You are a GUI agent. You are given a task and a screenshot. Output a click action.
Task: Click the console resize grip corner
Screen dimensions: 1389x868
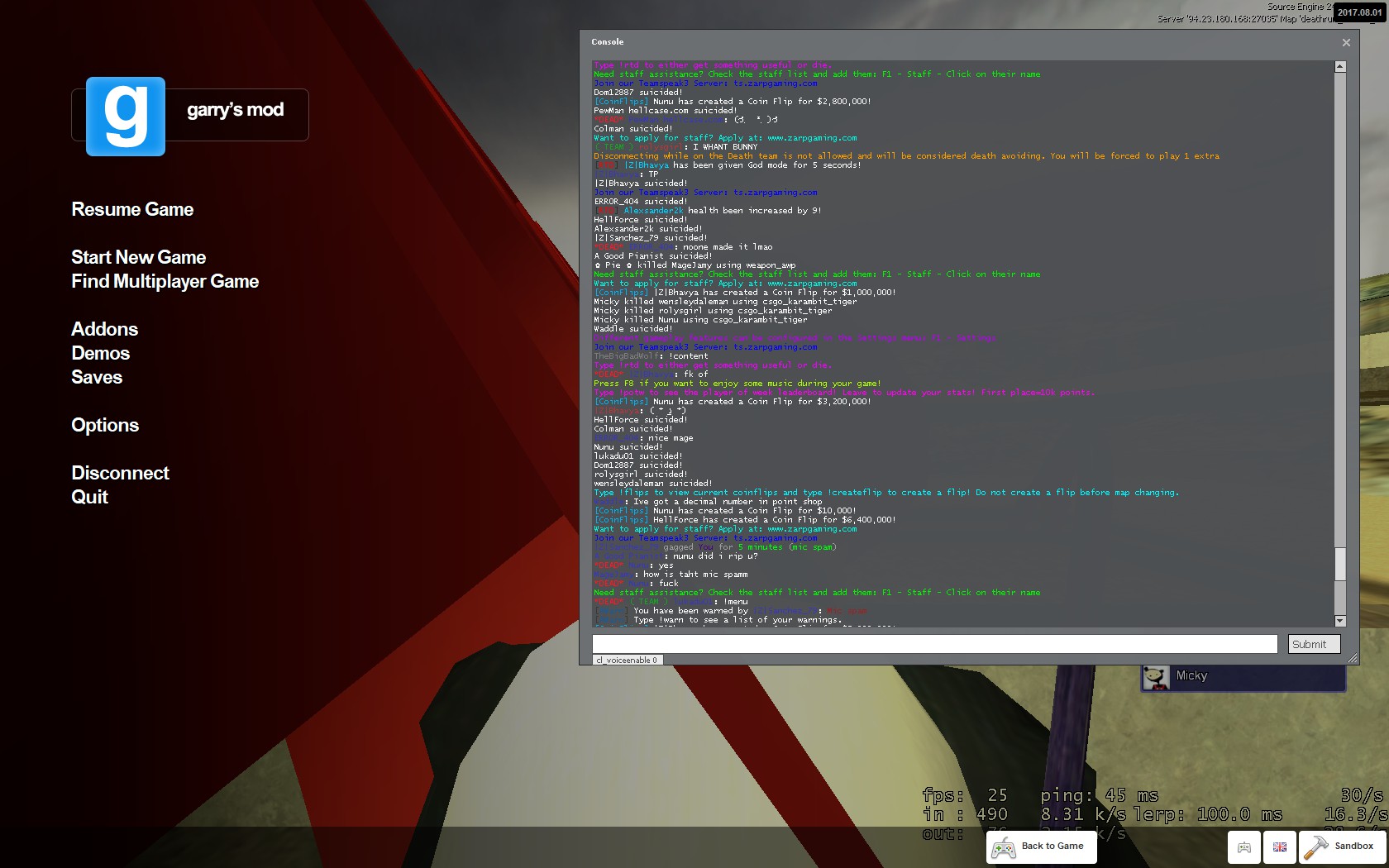(1353, 658)
